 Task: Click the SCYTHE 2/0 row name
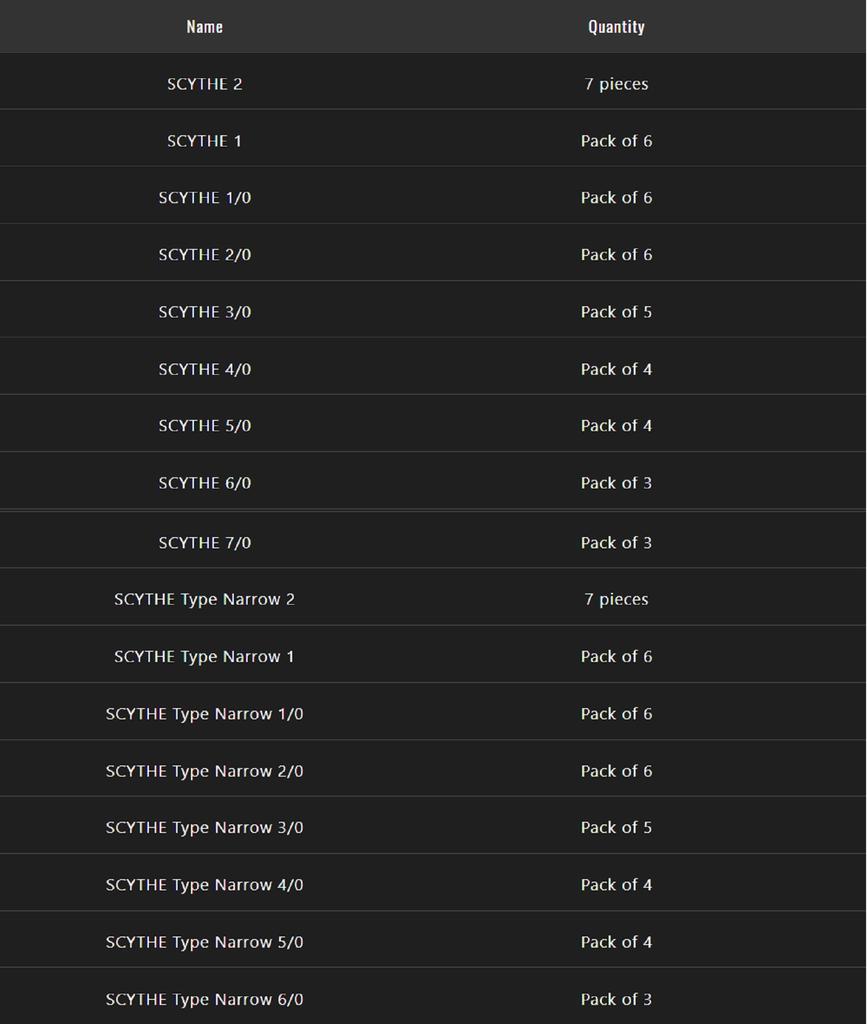[204, 255]
